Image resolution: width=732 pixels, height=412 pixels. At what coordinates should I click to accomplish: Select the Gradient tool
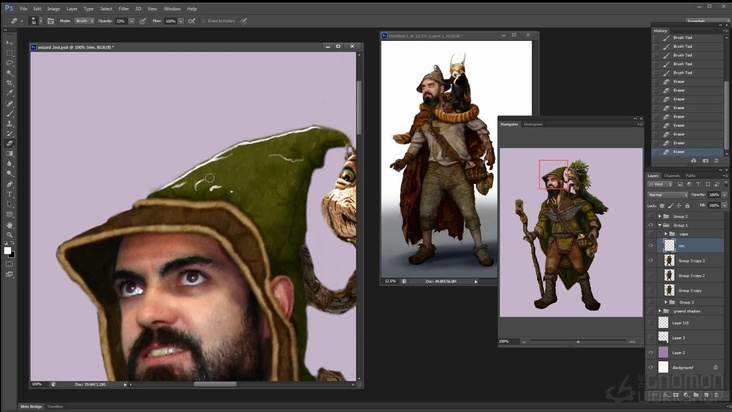[x=9, y=154]
